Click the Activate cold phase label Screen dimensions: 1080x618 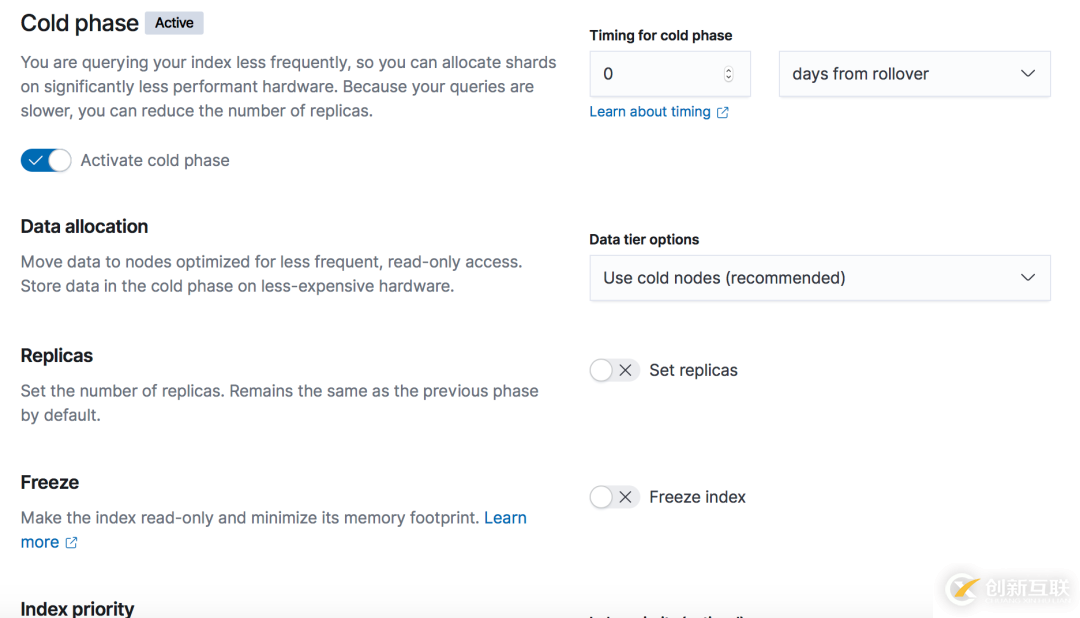155,160
